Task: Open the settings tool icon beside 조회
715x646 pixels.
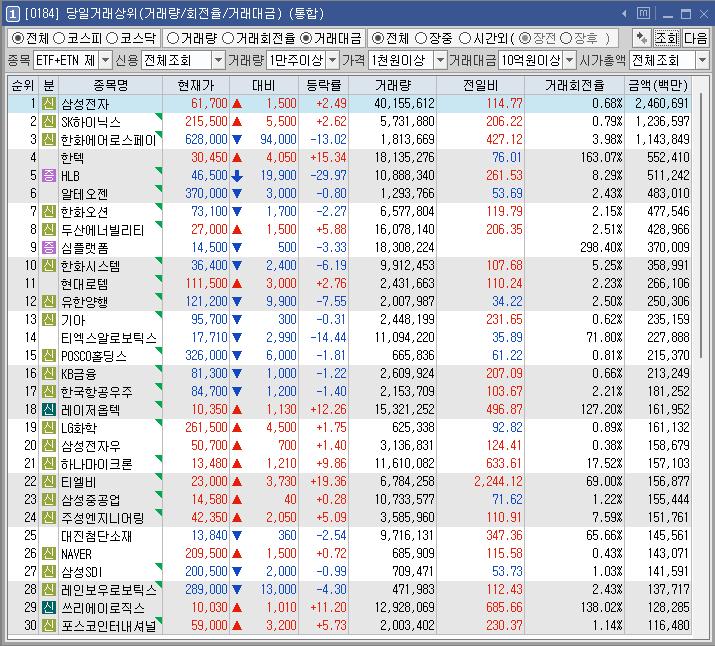Action: 642,38
